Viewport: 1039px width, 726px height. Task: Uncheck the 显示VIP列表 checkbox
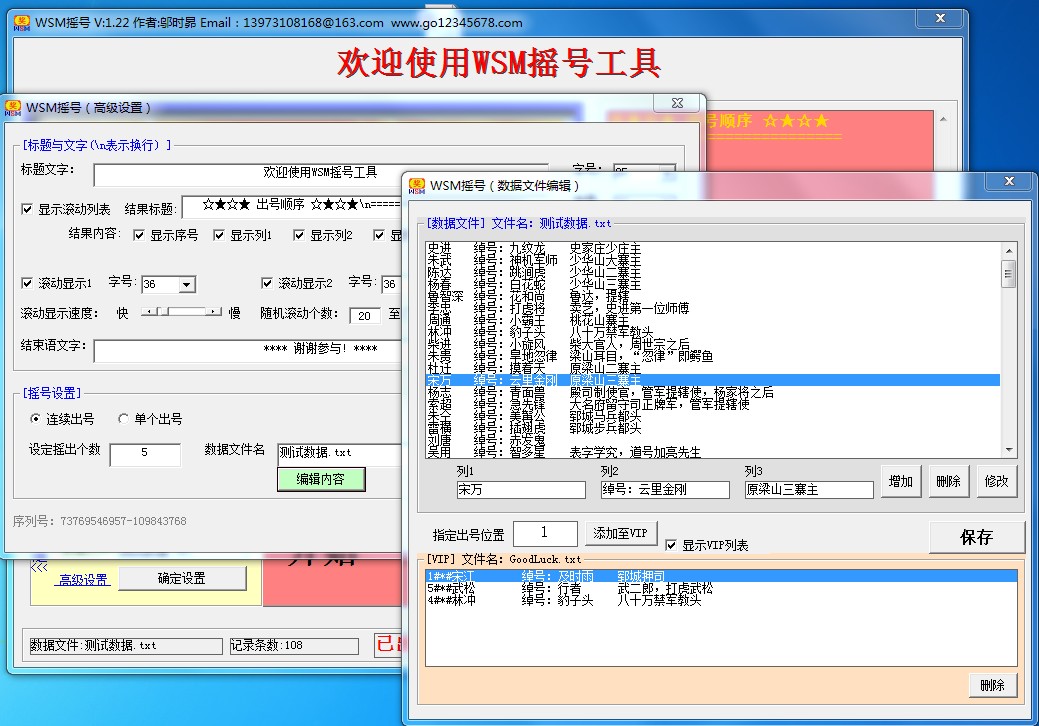[x=671, y=545]
